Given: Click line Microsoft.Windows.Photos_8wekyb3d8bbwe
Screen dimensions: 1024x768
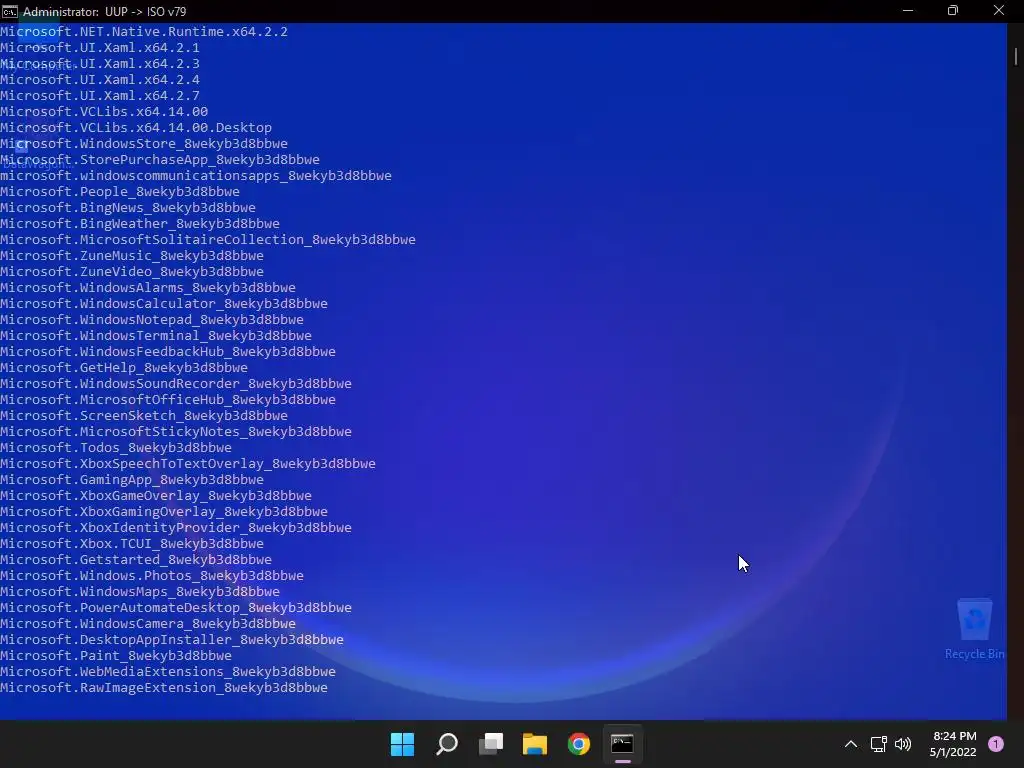Looking at the screenshot, I should point(152,575).
